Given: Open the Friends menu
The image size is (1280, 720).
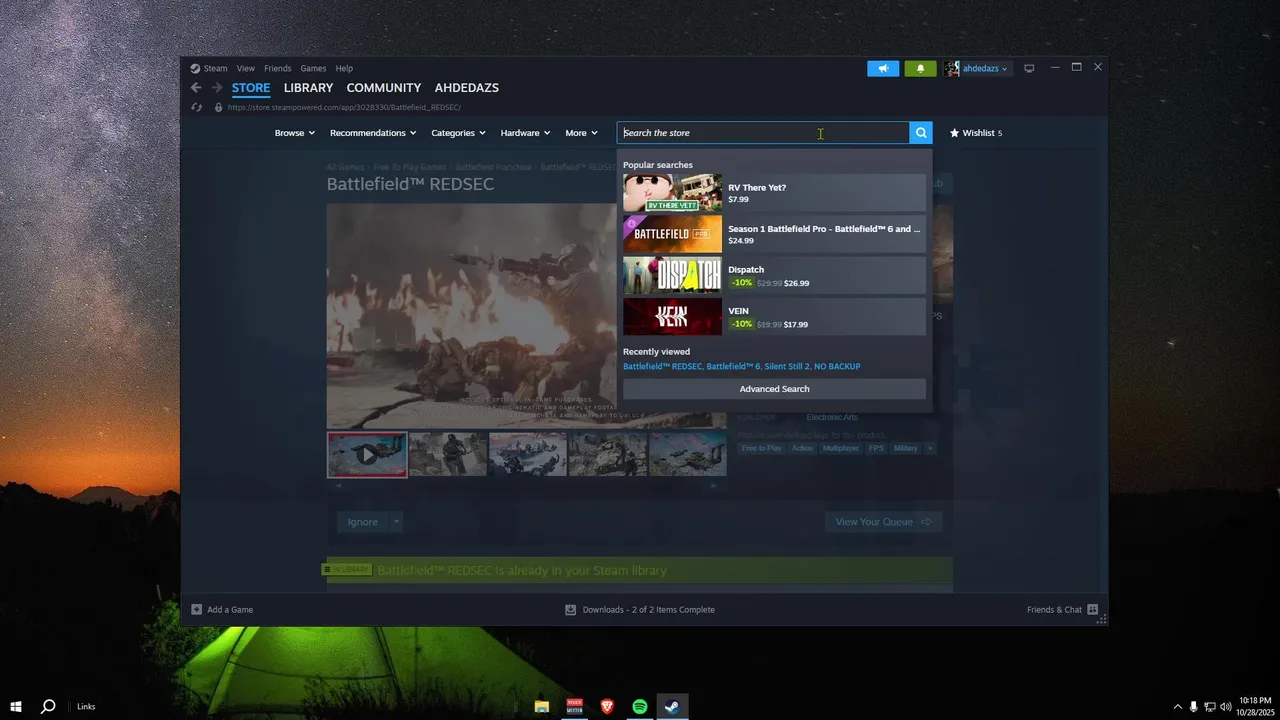Looking at the screenshot, I should [278, 68].
